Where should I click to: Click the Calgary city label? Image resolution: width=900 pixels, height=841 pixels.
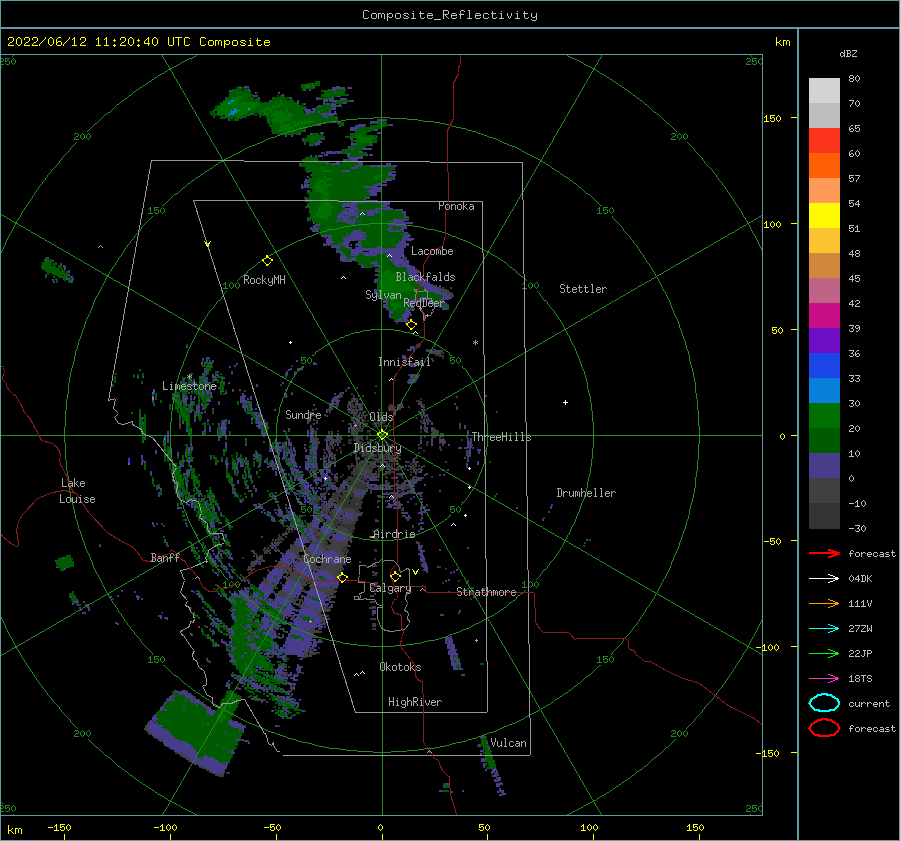(x=390, y=588)
